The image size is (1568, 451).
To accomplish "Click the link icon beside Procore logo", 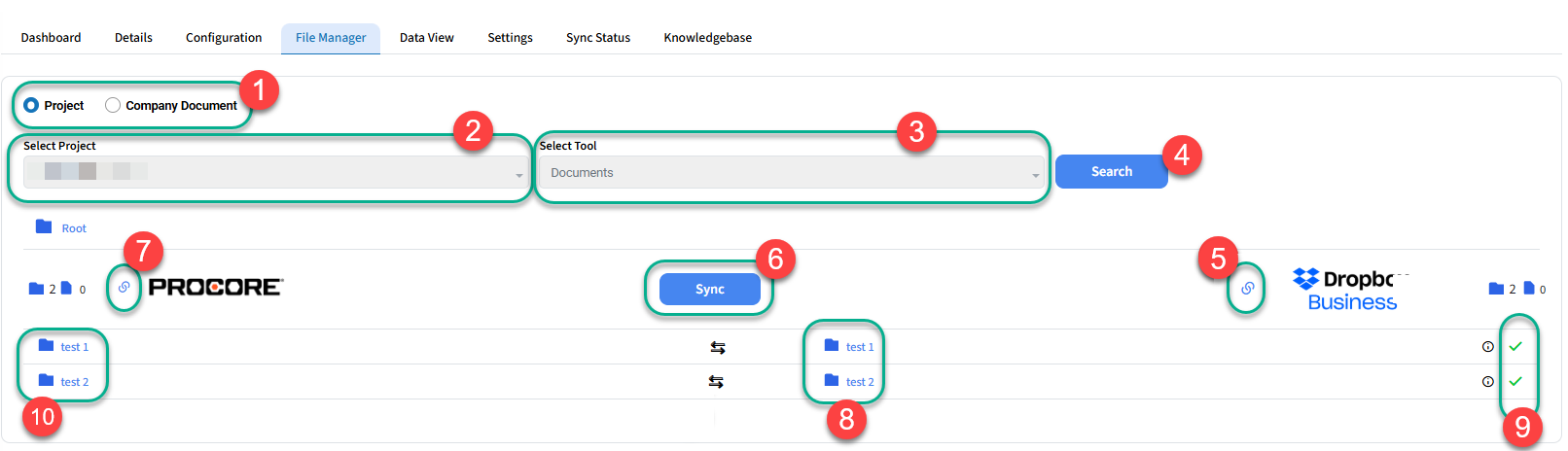I will pyautogui.click(x=124, y=288).
